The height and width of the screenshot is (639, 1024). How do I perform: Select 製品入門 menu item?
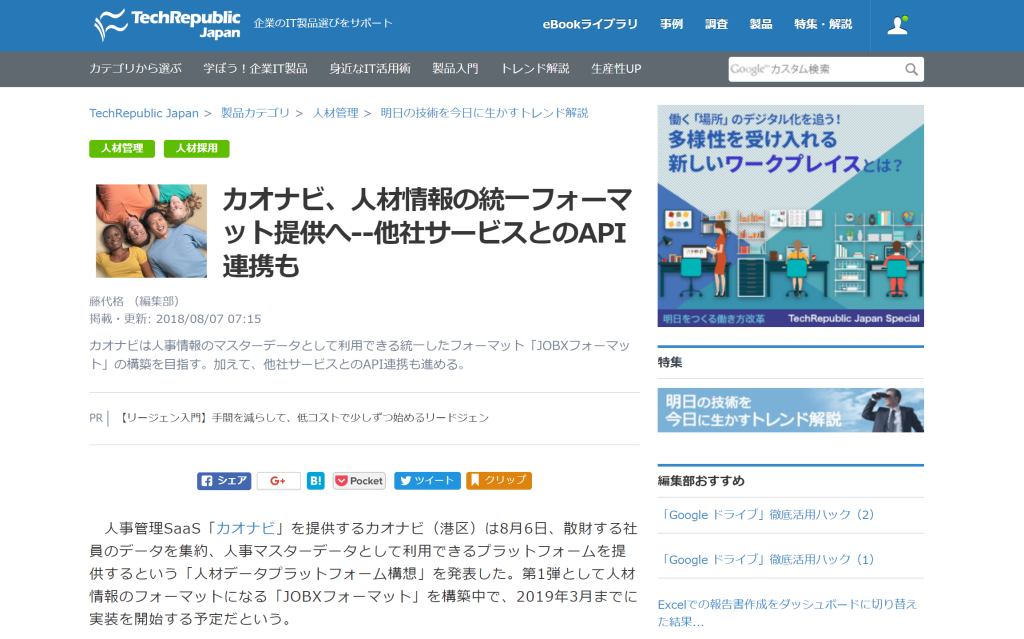(455, 69)
